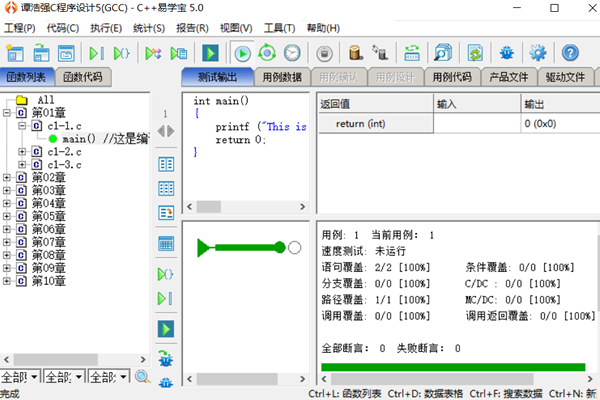The height and width of the screenshot is (400, 600).
Task: Switch to the 驱动文件 tab
Action: (x=566, y=77)
